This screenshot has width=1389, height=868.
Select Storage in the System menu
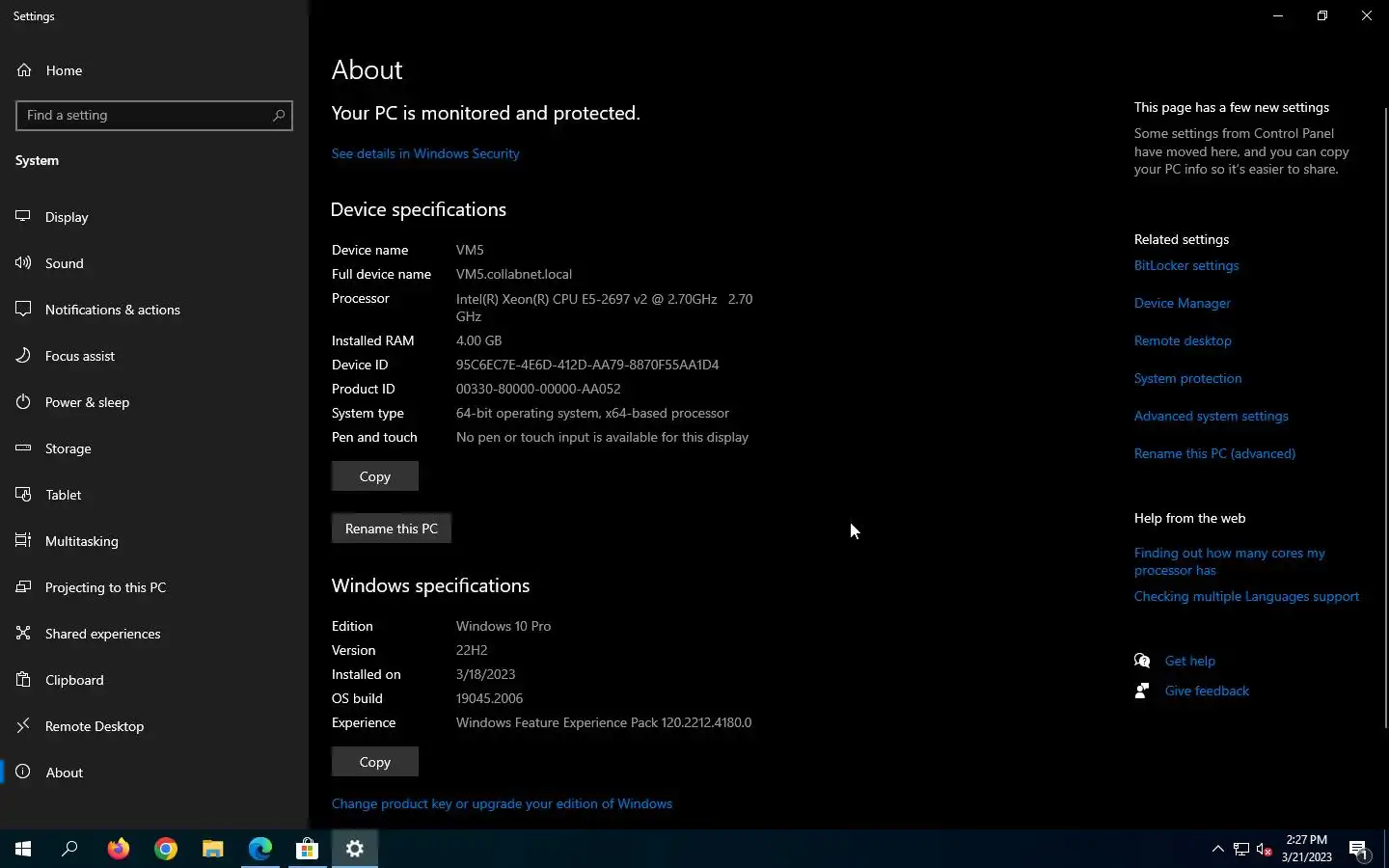click(154, 448)
